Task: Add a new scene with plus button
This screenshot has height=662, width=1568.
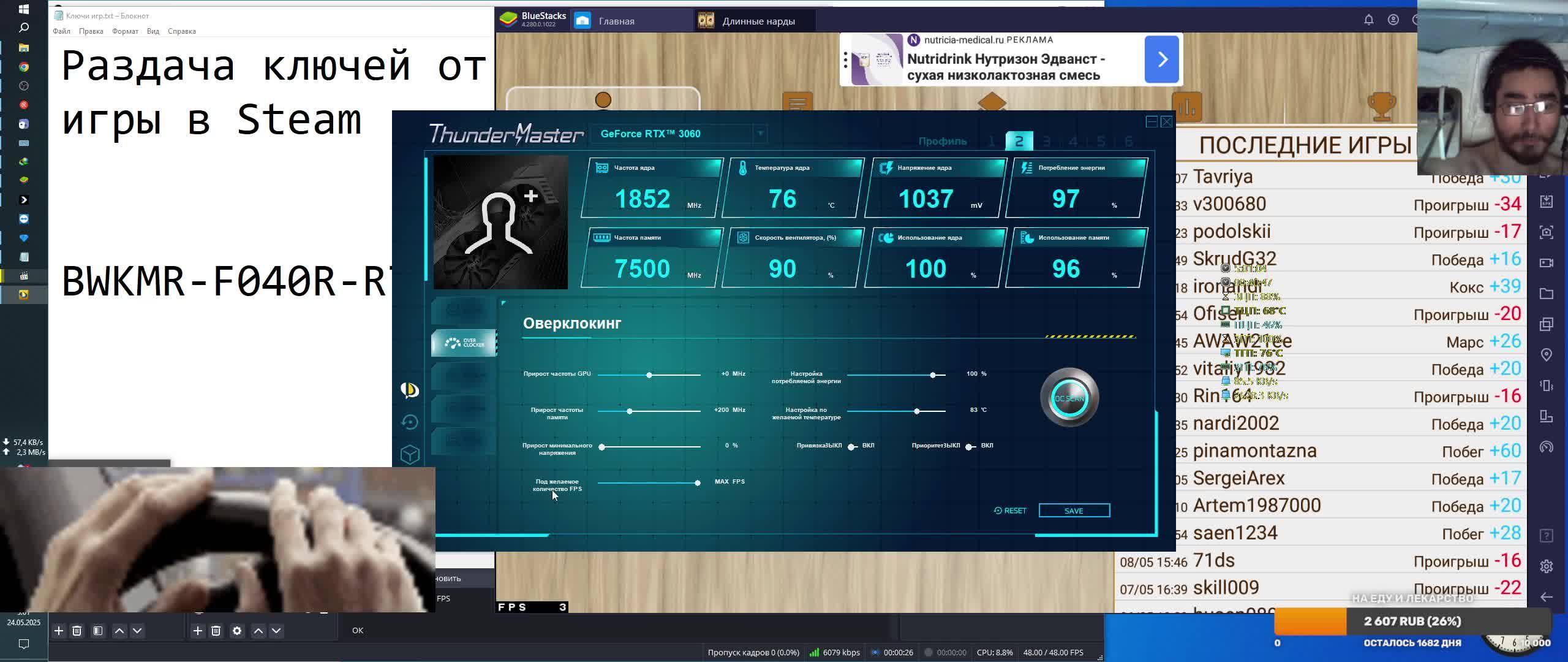Action: pos(59,630)
